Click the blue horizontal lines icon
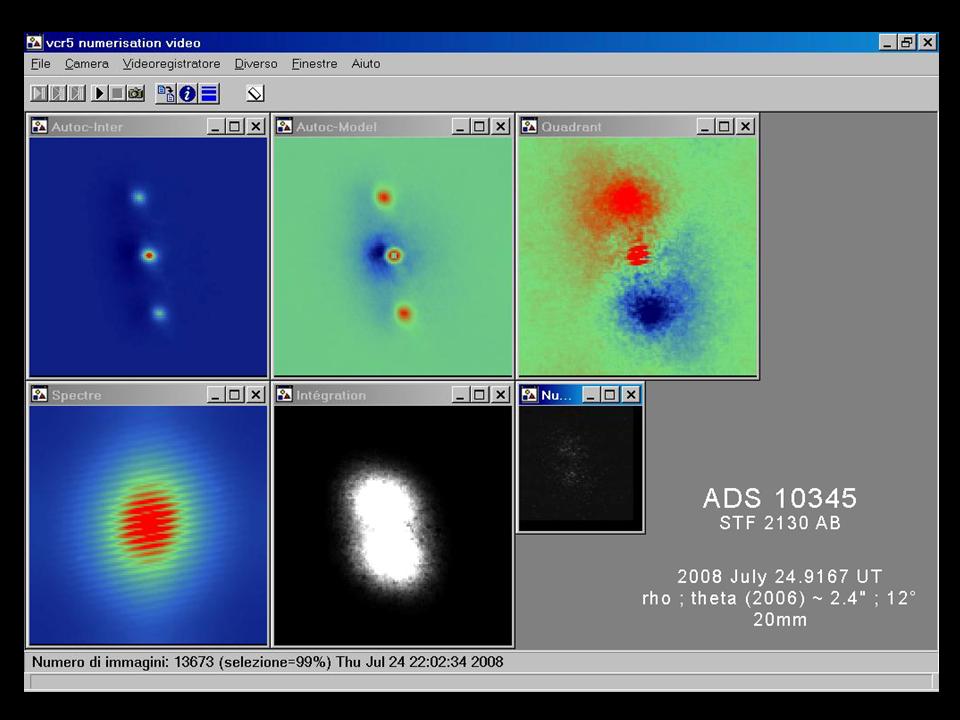 [208, 94]
